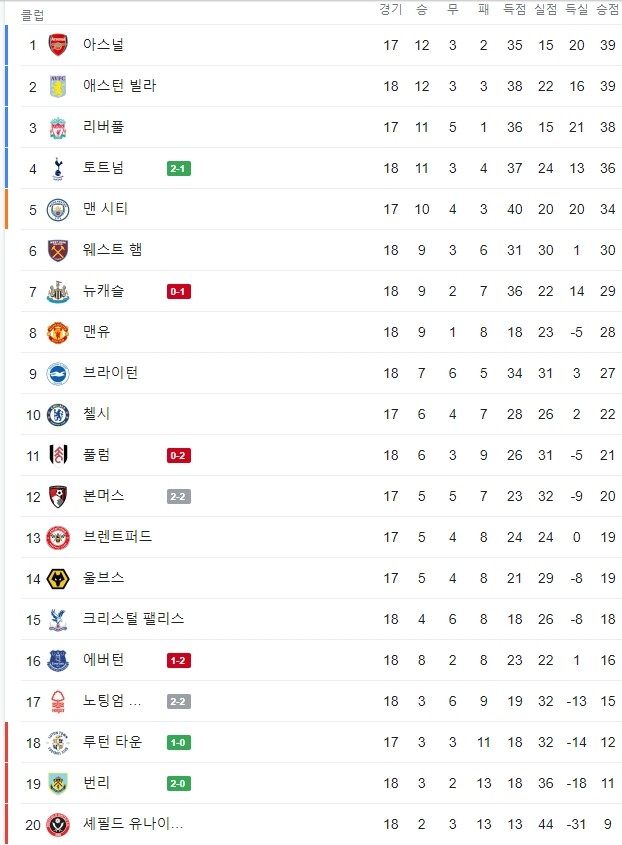Click the Arsenal club crest
The image size is (622, 845).
(58, 45)
